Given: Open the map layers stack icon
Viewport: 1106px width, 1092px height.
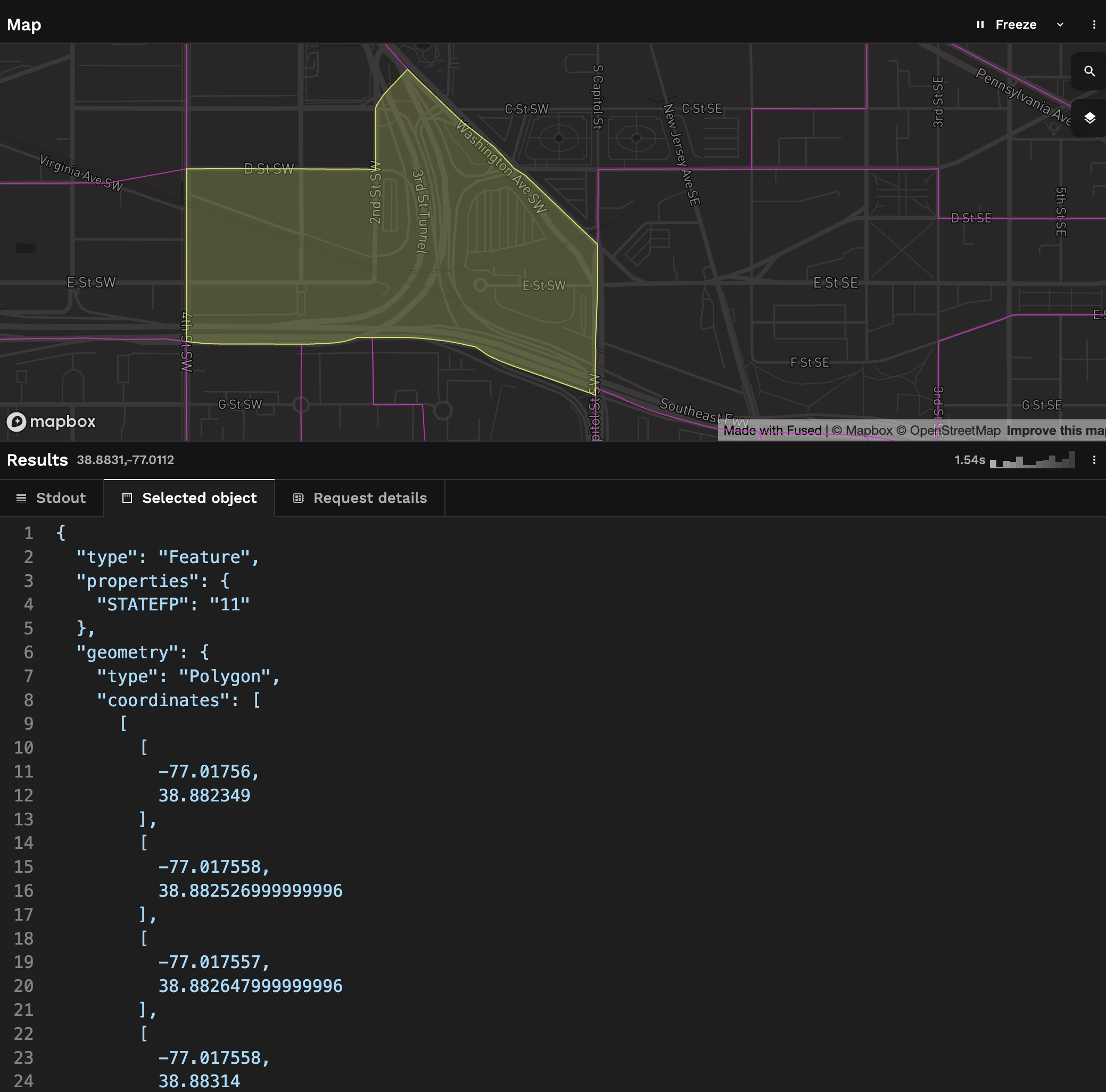Looking at the screenshot, I should (1089, 118).
